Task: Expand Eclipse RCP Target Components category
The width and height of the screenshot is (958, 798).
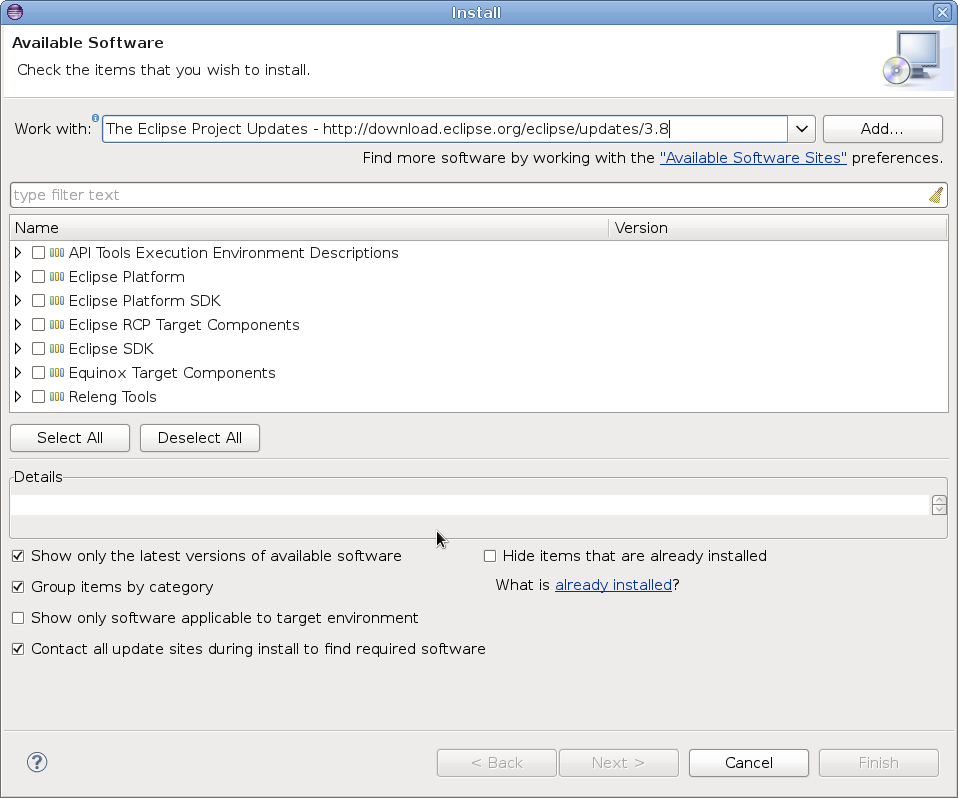Action: (18, 324)
